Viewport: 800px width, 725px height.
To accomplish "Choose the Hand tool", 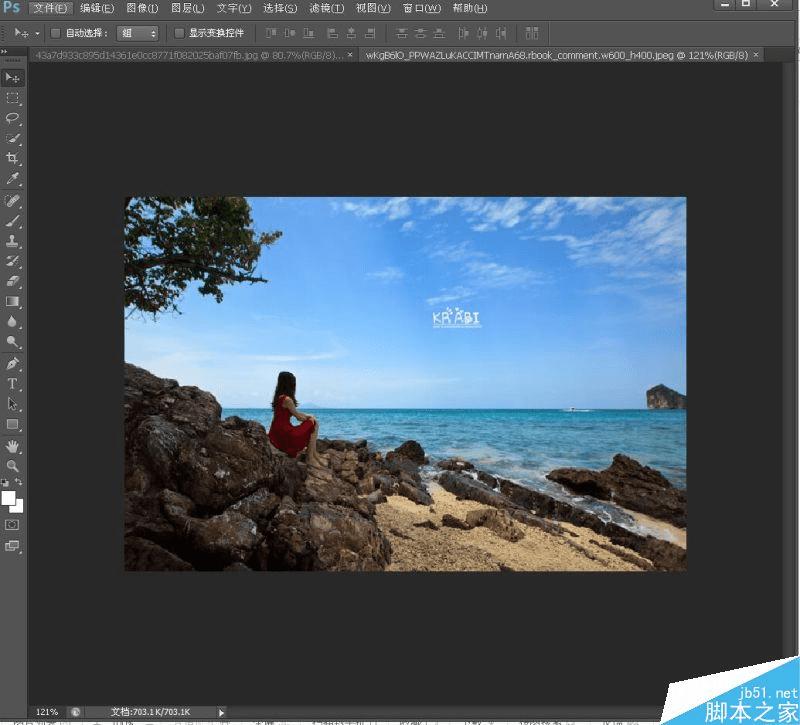I will tap(12, 446).
